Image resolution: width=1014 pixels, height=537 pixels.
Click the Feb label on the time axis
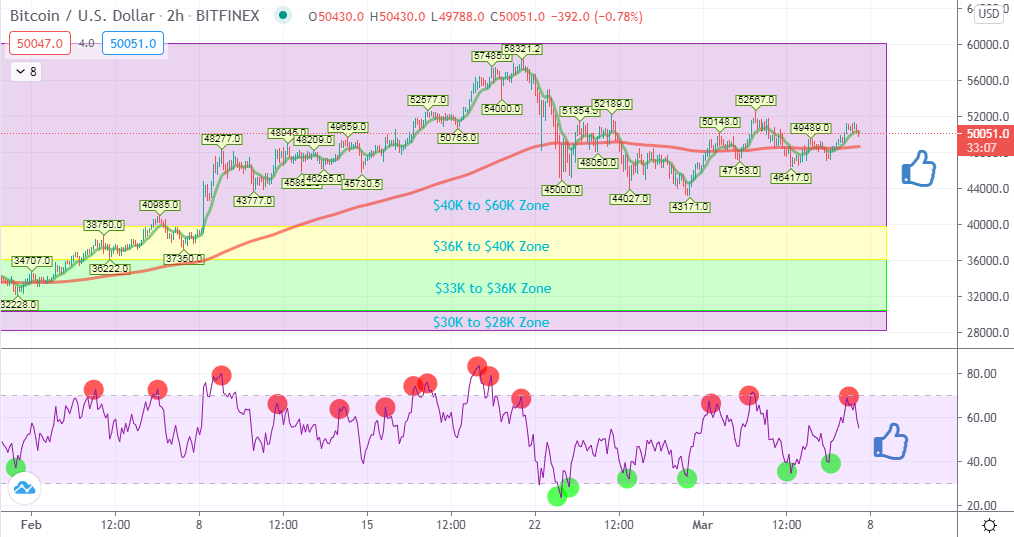[x=31, y=525]
